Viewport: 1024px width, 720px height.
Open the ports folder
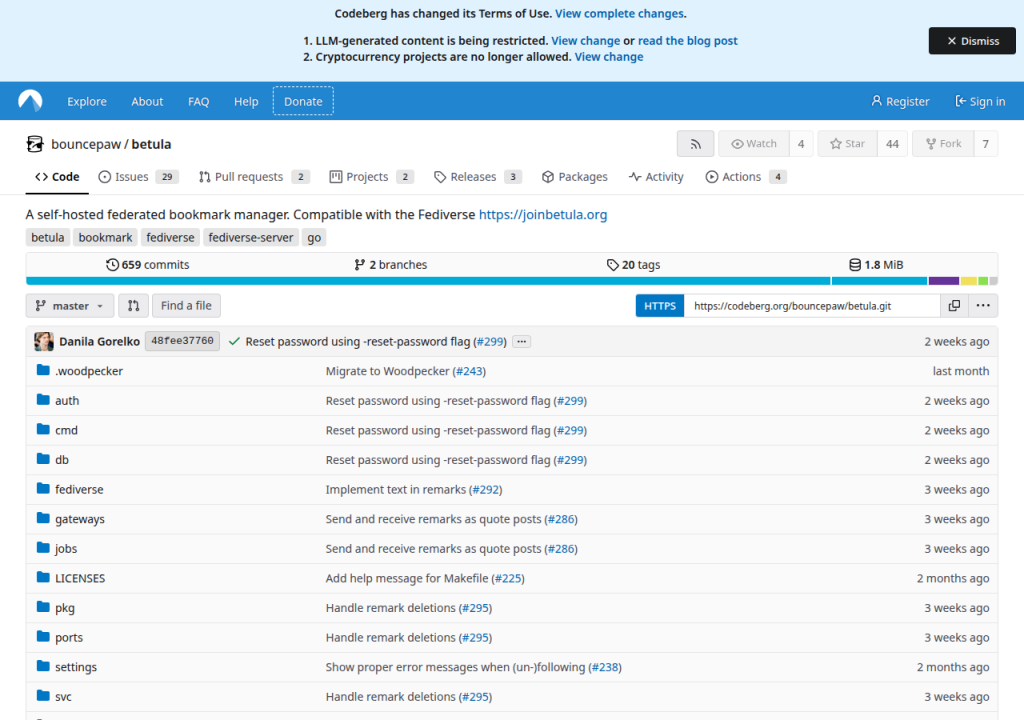coord(69,638)
